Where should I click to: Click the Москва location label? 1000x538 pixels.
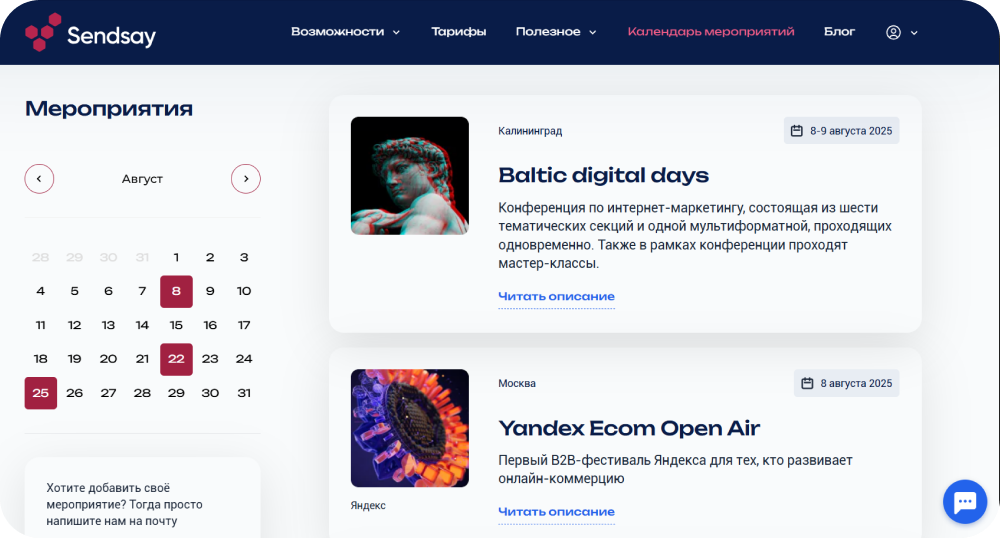pyautogui.click(x=517, y=383)
